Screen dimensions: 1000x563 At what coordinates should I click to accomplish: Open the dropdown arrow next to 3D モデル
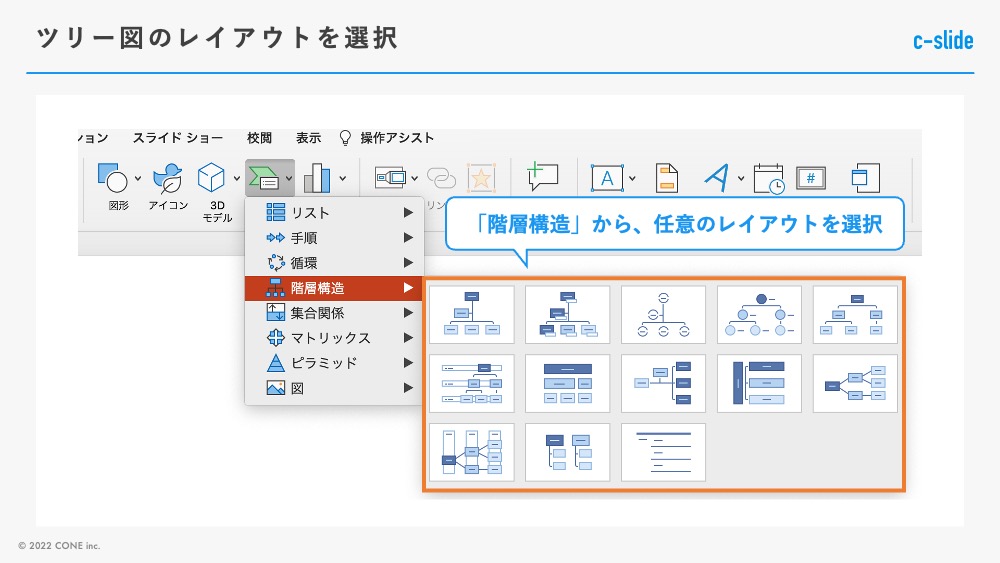[x=237, y=179]
